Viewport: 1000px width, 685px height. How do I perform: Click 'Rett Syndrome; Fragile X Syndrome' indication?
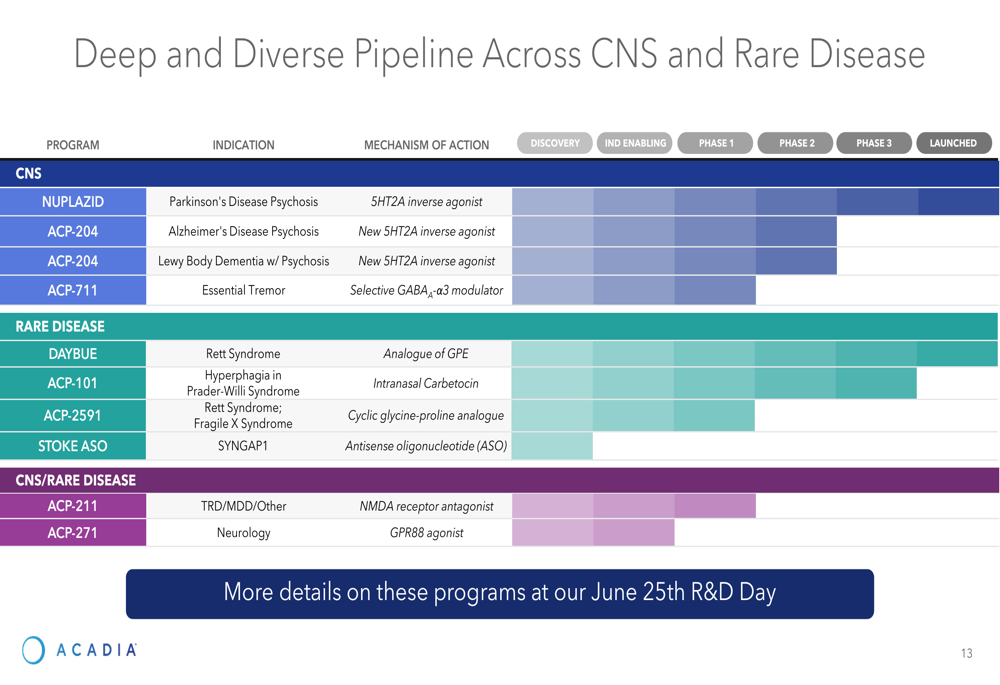point(243,416)
